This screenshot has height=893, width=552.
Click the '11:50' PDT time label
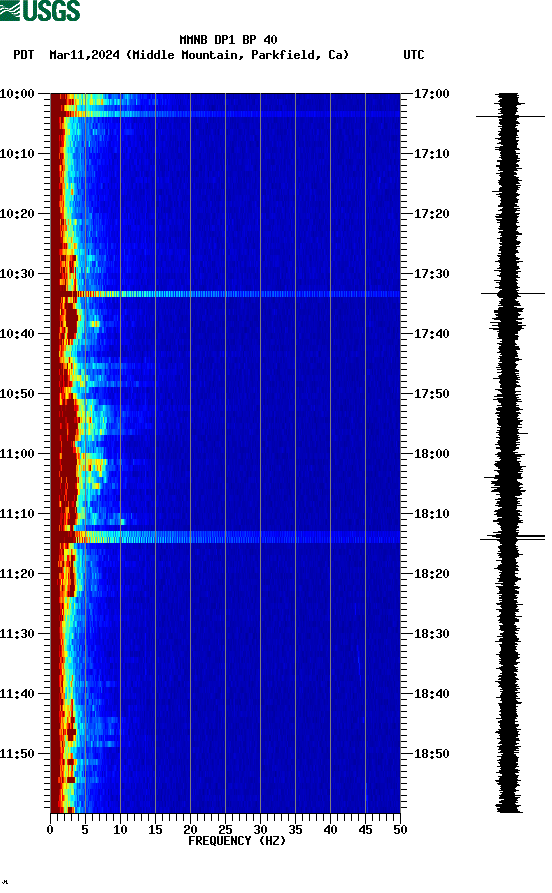point(17,753)
